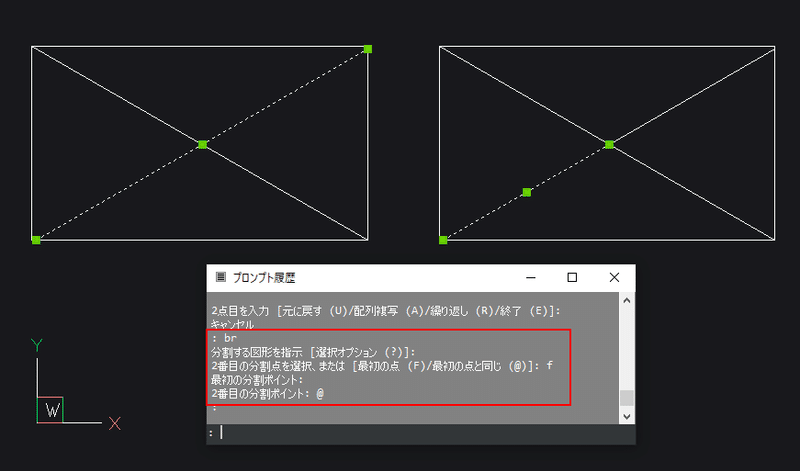Minimize the プロンプト履歴 window

click(x=531, y=278)
